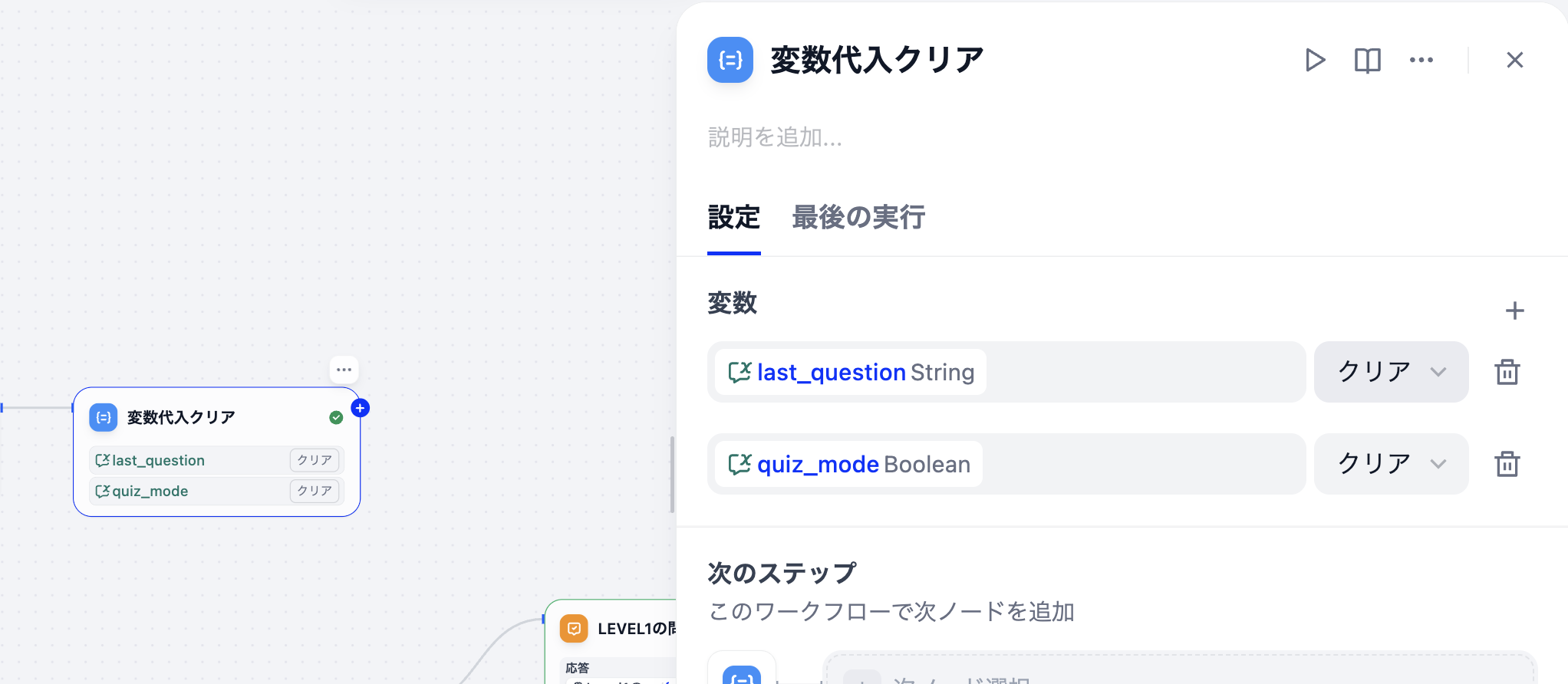The image size is (1568, 684).
Task: Click the 説明を追加 description field
Action: (775, 137)
